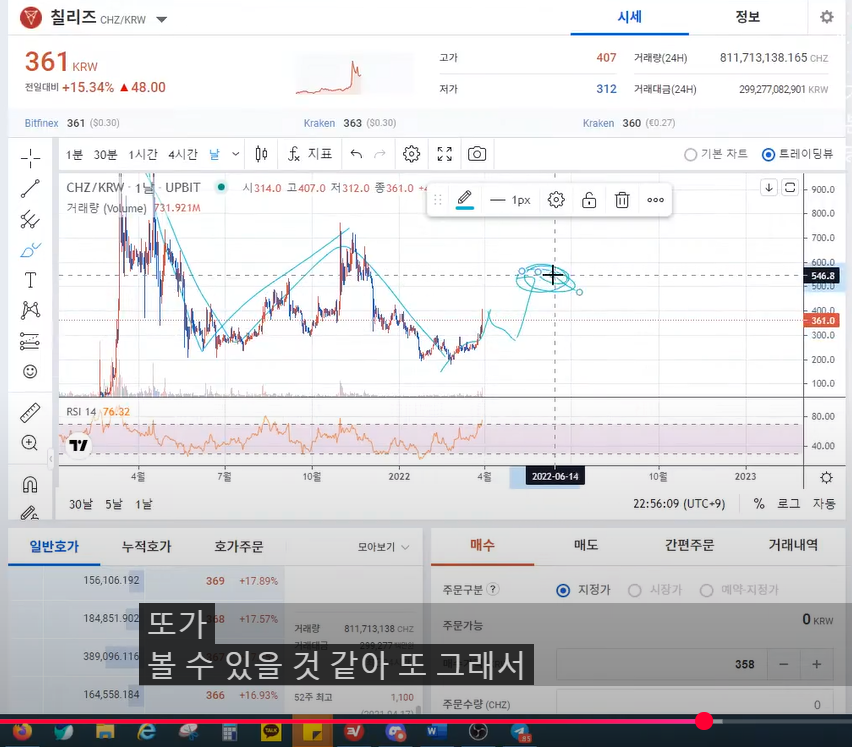Switch to the 정보 tab
The width and height of the screenshot is (852, 747).
[x=748, y=17]
